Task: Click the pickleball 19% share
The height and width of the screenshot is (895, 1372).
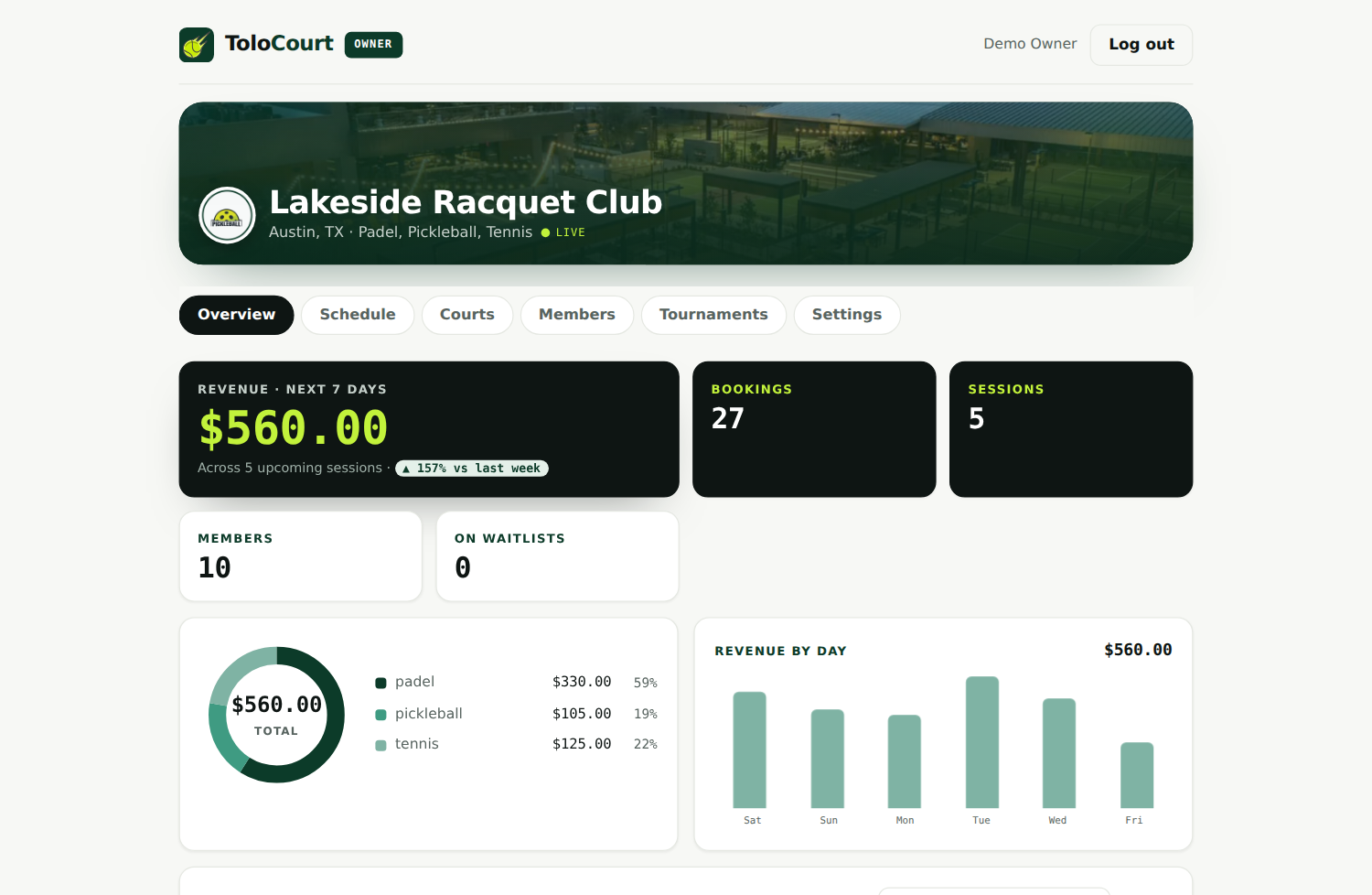Action: (646, 714)
